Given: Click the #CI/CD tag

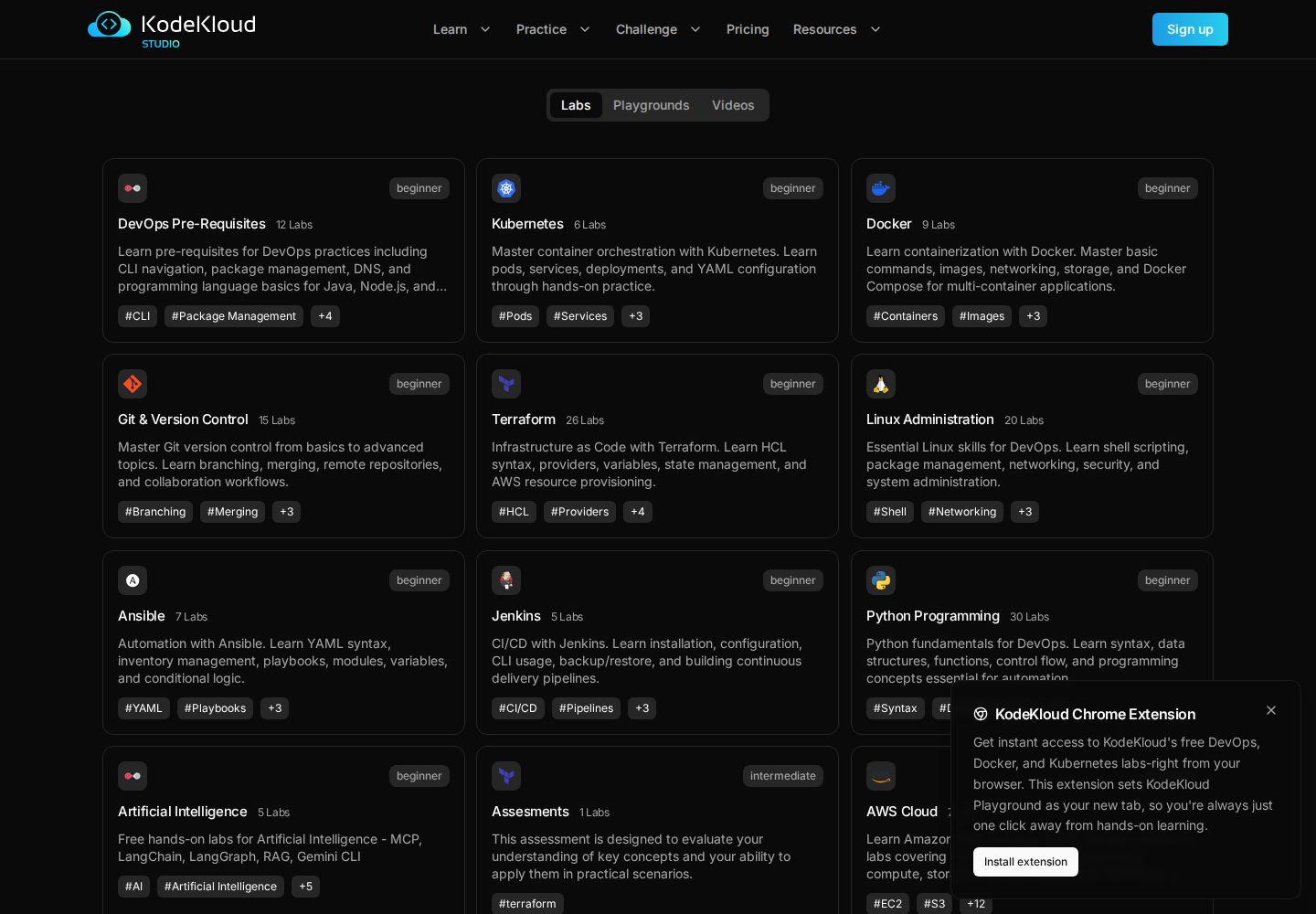Looking at the screenshot, I should [x=518, y=708].
